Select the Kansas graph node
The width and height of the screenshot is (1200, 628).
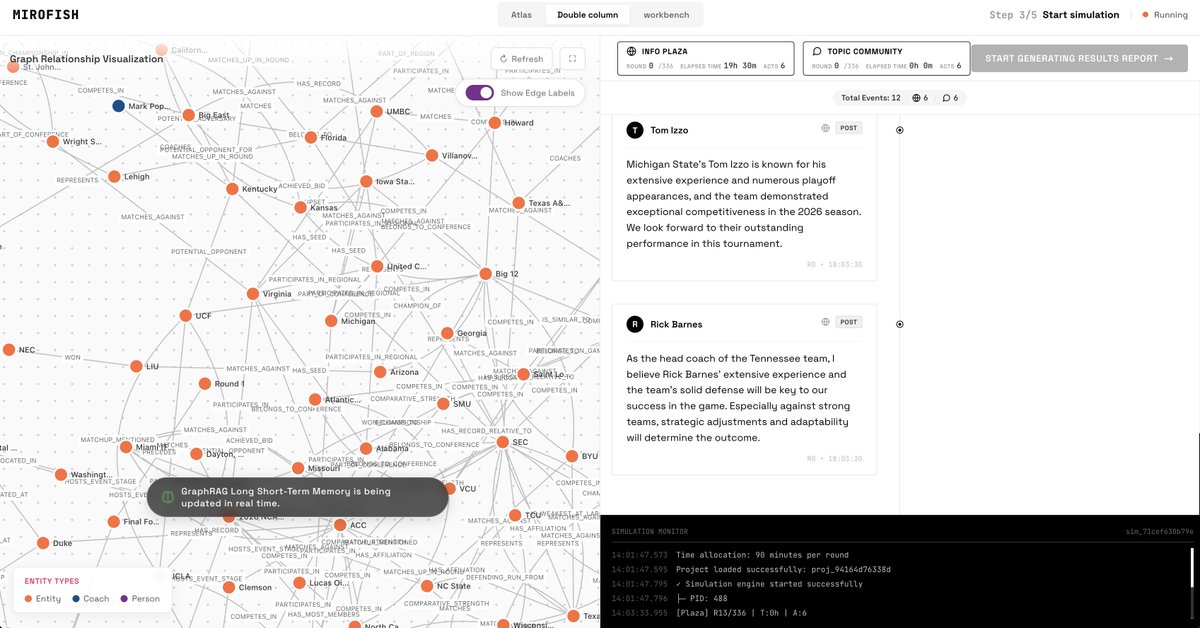tap(300, 208)
